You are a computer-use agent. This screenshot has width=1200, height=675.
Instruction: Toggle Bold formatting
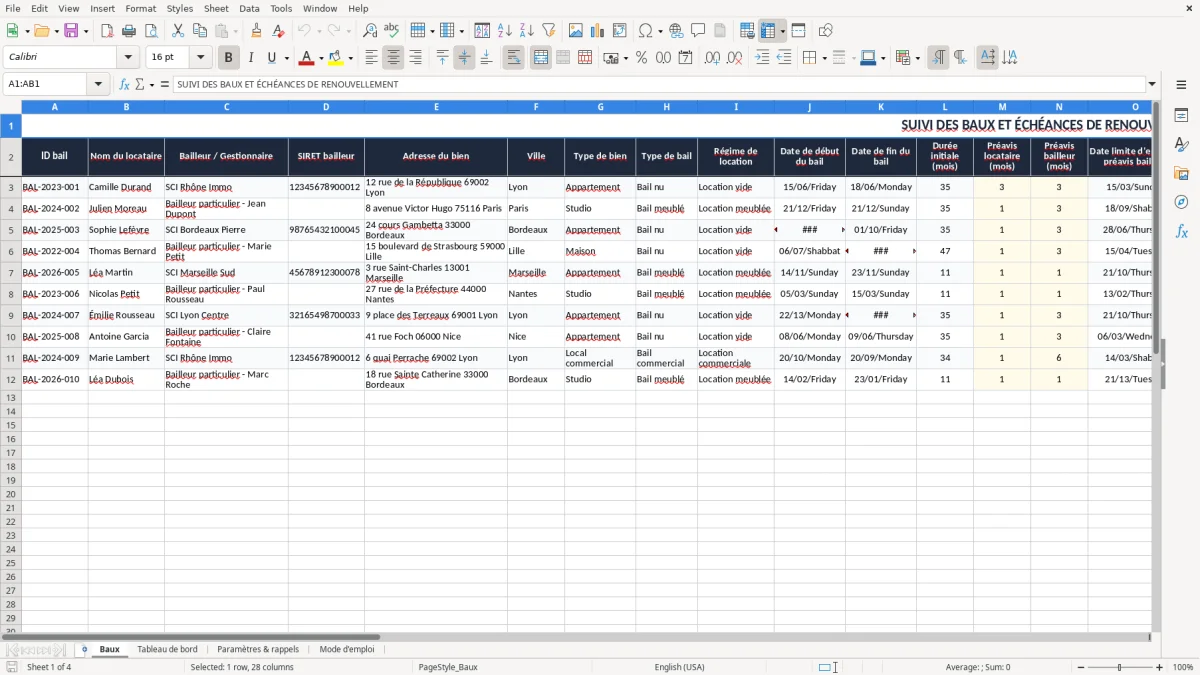tap(228, 58)
